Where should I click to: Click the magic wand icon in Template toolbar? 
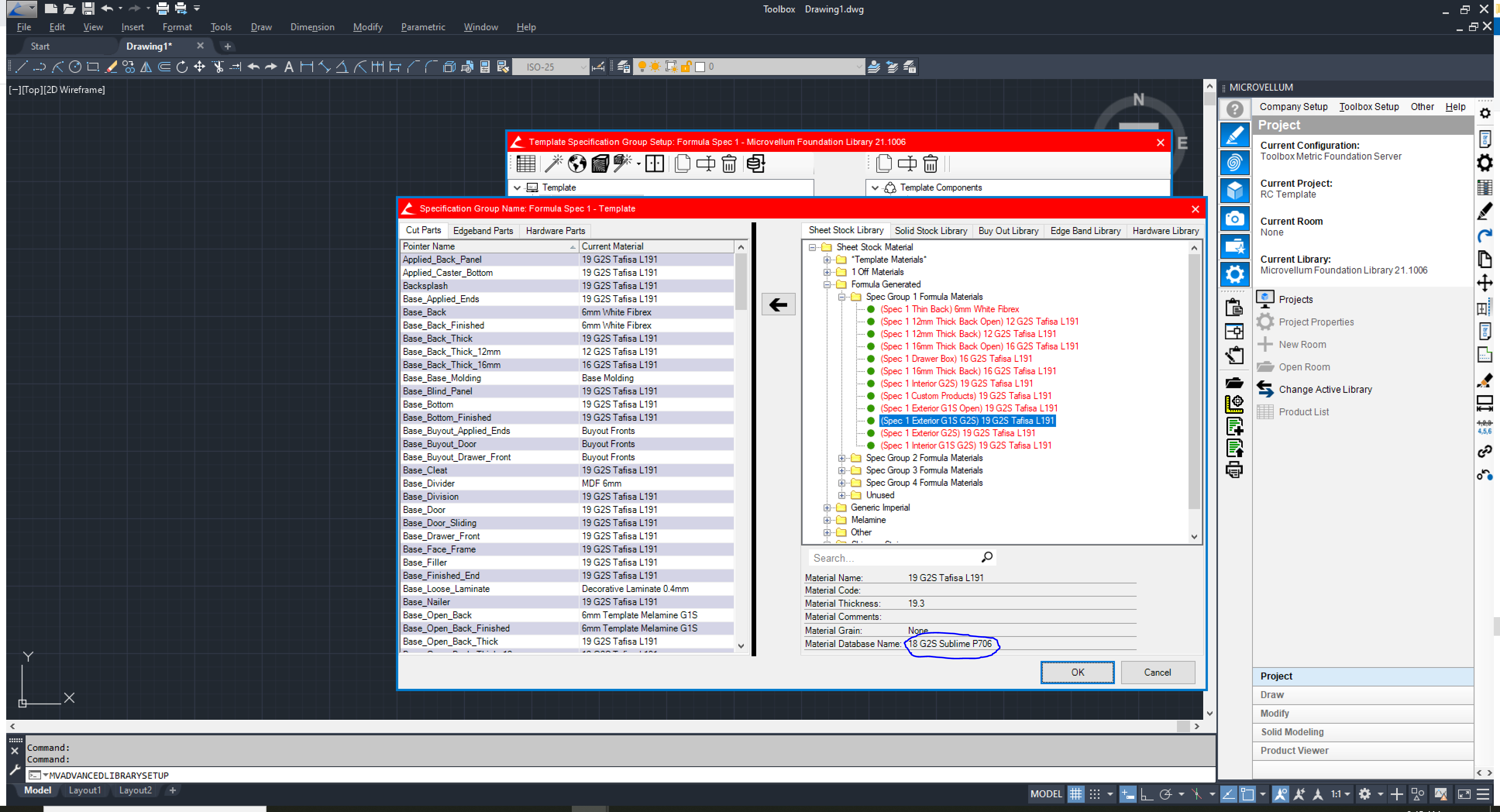pyautogui.click(x=553, y=164)
